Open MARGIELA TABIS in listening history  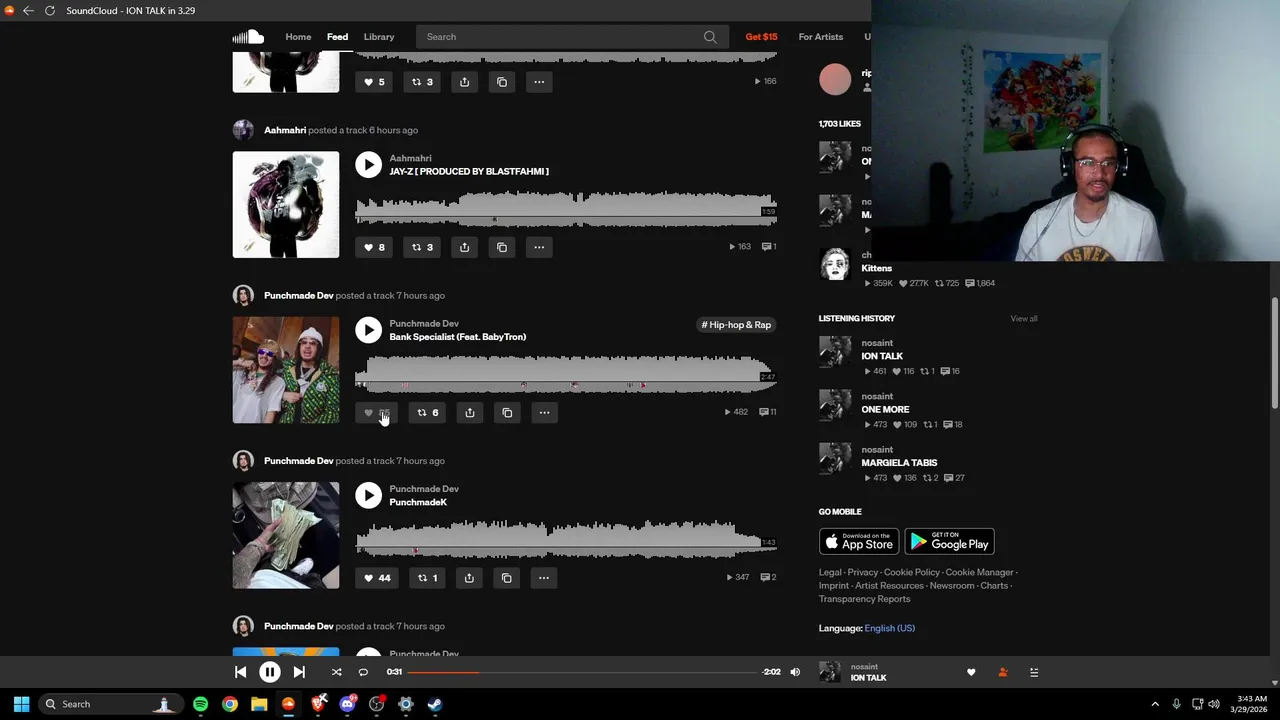[899, 463]
